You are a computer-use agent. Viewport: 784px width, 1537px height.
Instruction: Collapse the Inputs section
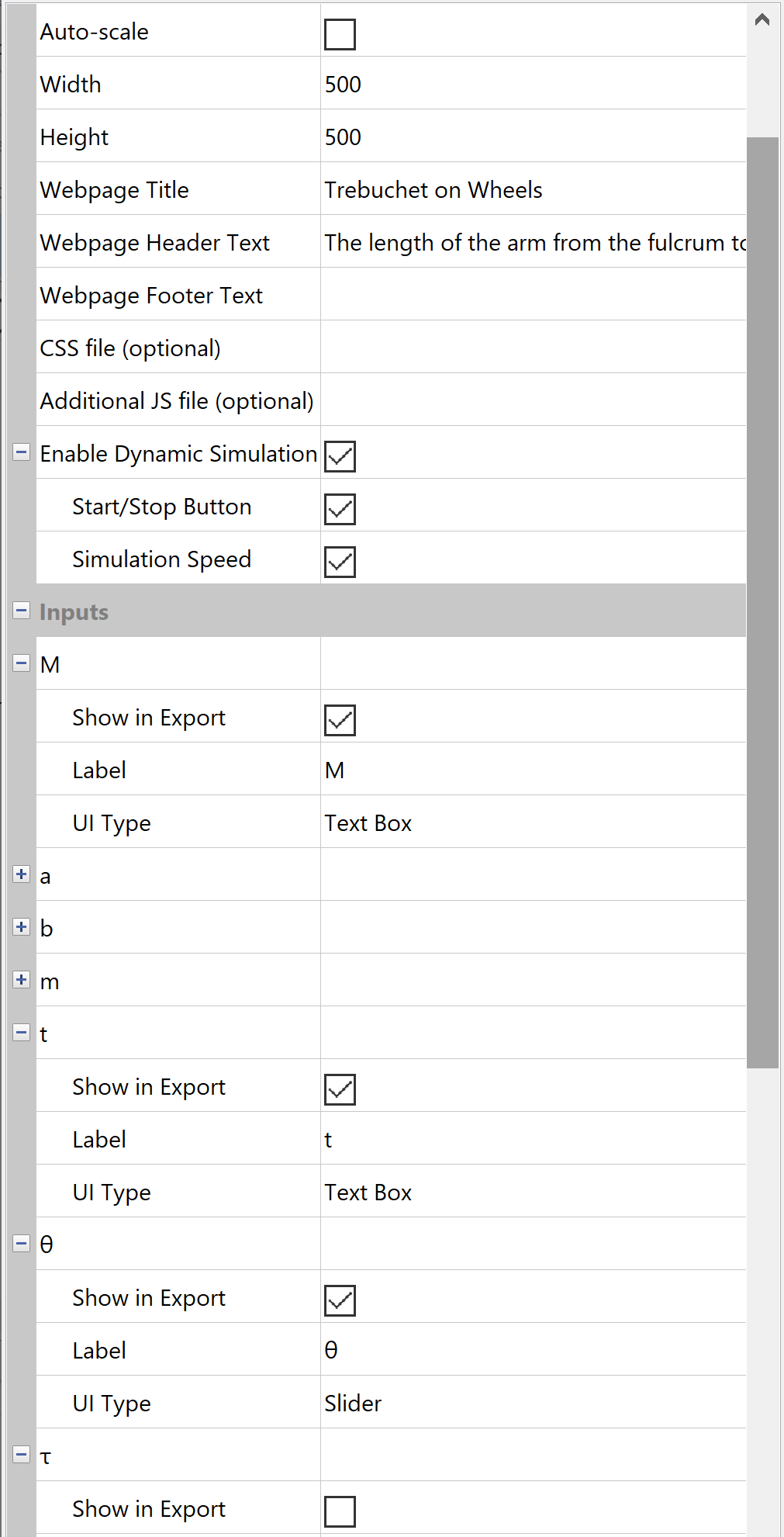pyautogui.click(x=22, y=611)
